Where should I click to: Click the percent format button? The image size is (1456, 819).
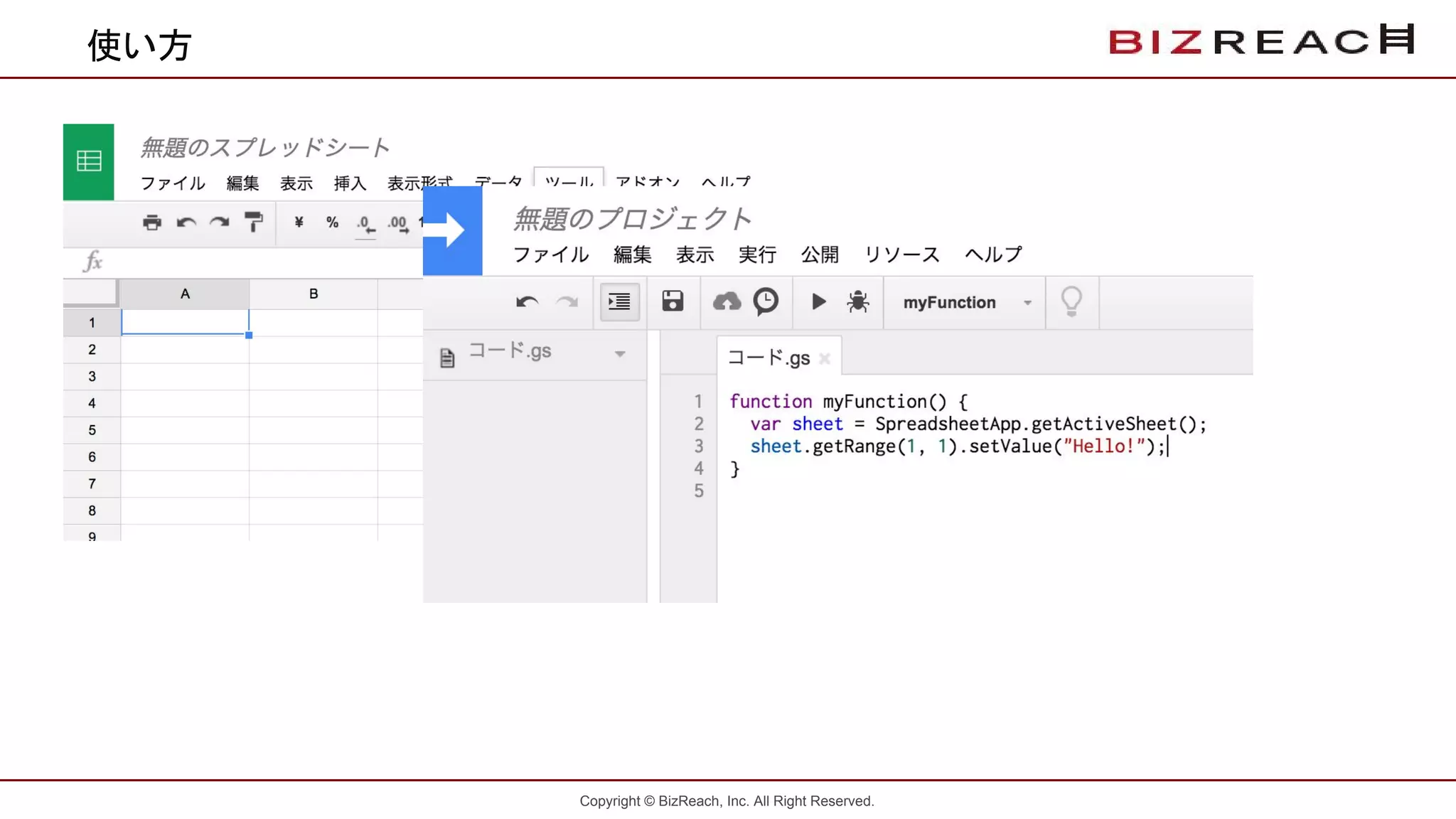[332, 223]
